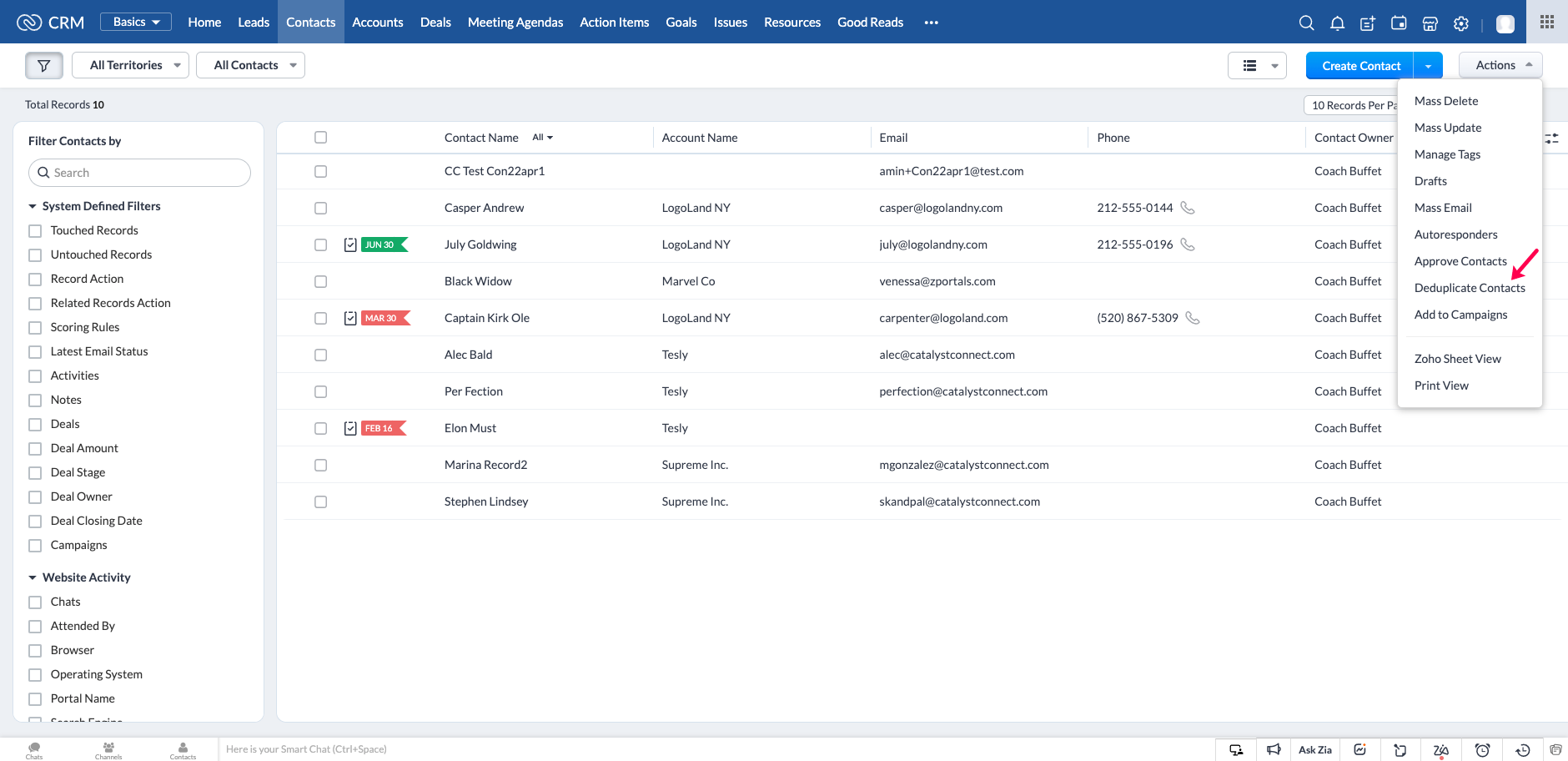Screen dimensions: 1568x761
Task: Open task icon beside JUN 30 tag
Action: (350, 244)
